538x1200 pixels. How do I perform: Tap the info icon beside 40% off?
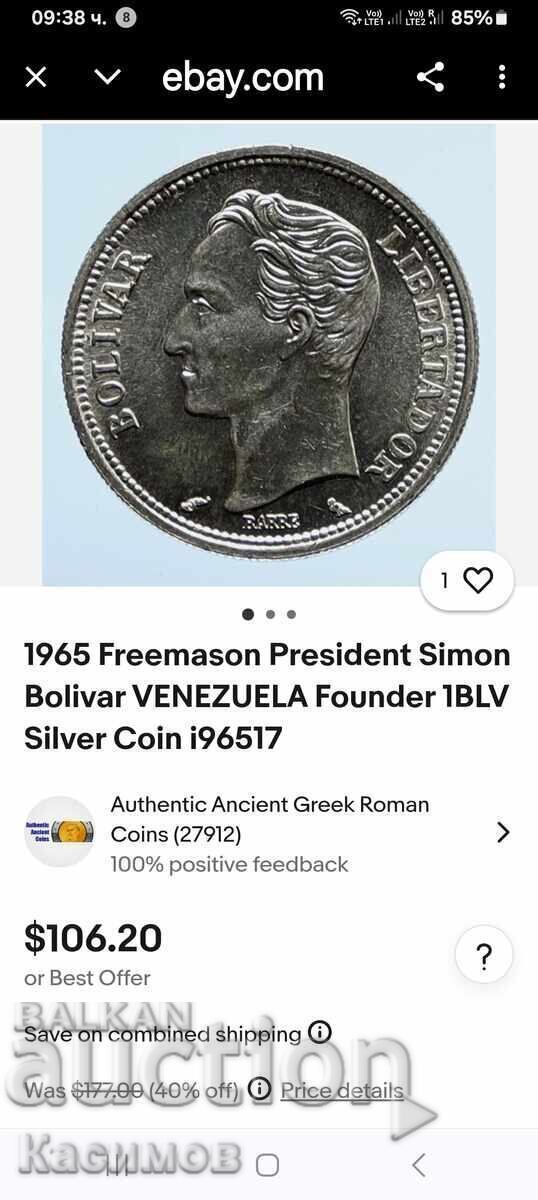click(x=259, y=1089)
